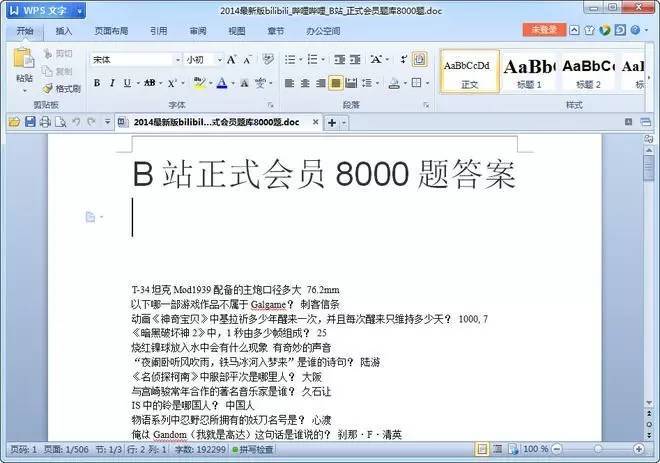Click zoom out minus button in status bar
Image resolution: width=660 pixels, height=463 pixels.
click(x=556, y=449)
